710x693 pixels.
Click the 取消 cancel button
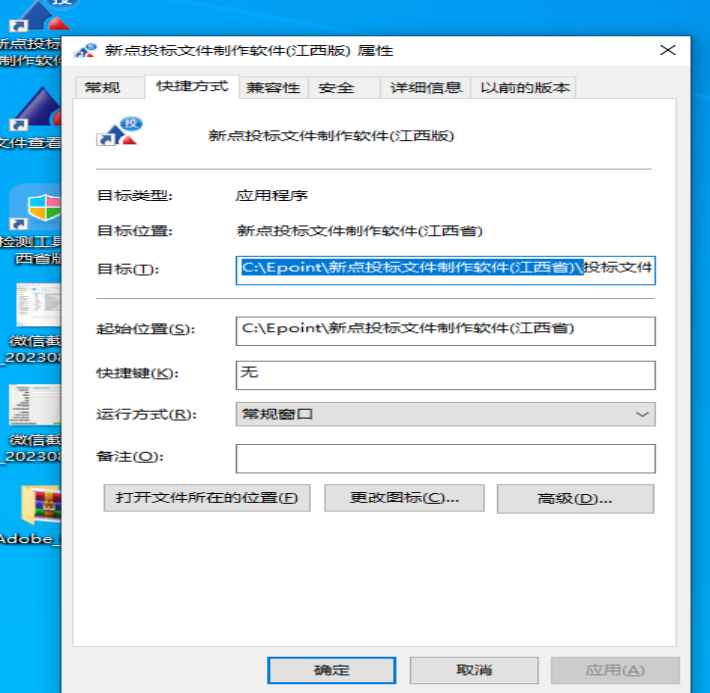point(474,670)
